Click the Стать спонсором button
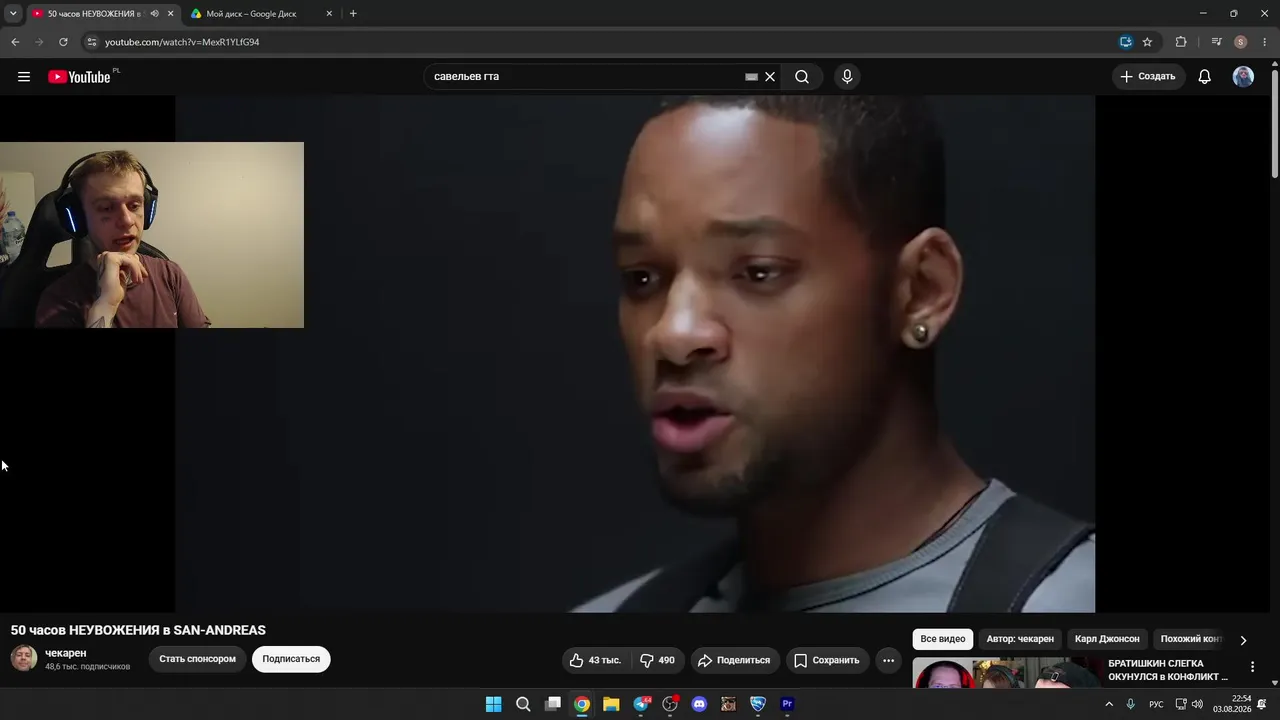1280x720 pixels. click(x=197, y=659)
